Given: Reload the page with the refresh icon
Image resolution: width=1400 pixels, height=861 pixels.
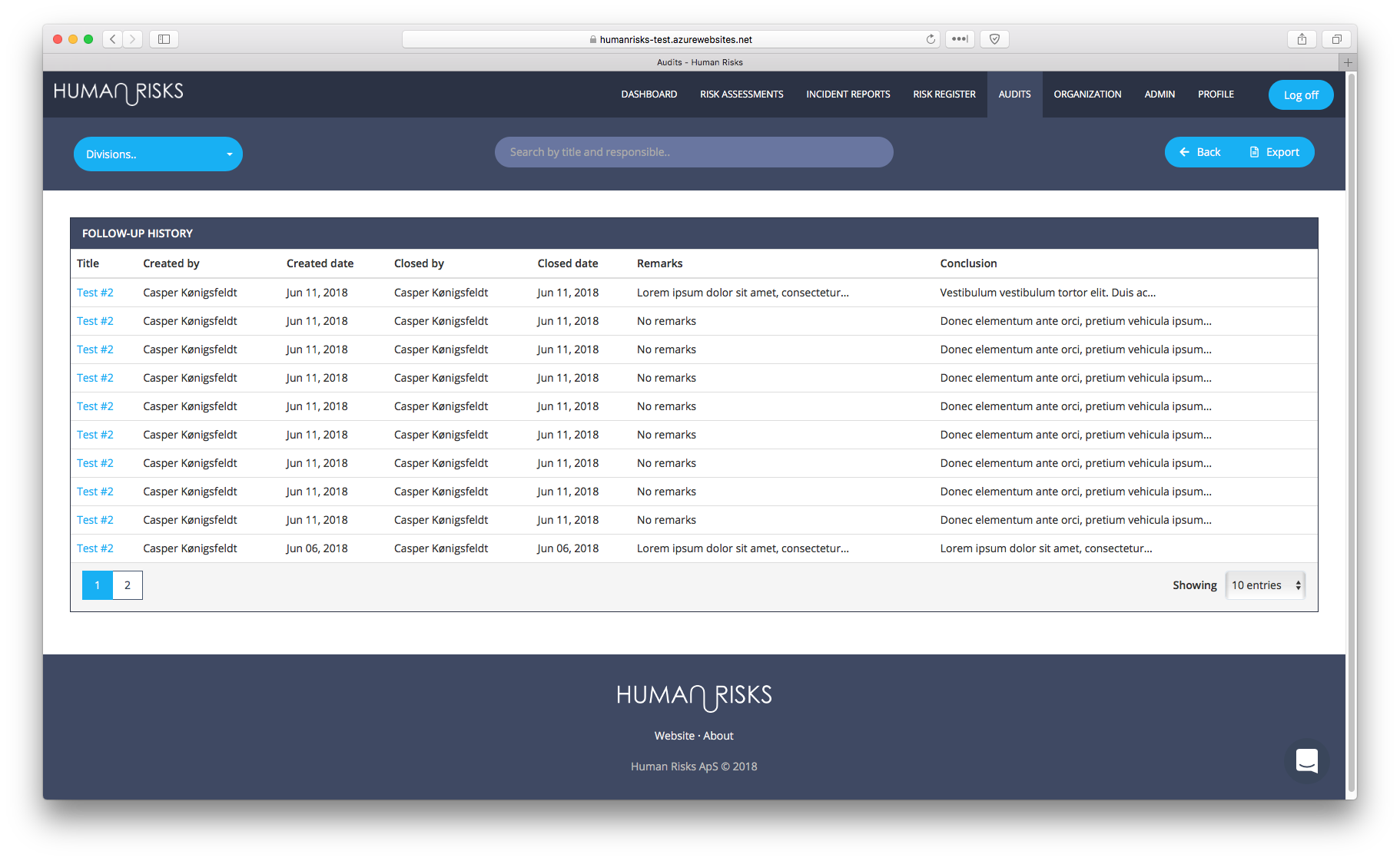Looking at the screenshot, I should (x=931, y=39).
